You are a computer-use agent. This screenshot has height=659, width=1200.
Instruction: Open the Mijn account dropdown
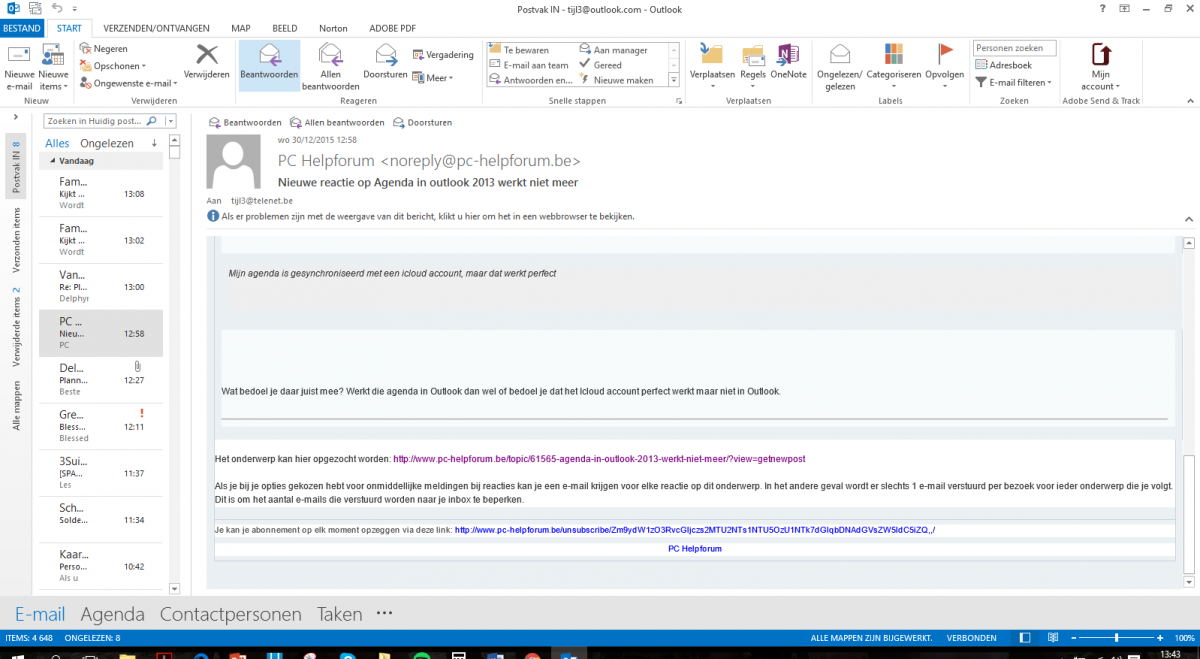click(1100, 67)
